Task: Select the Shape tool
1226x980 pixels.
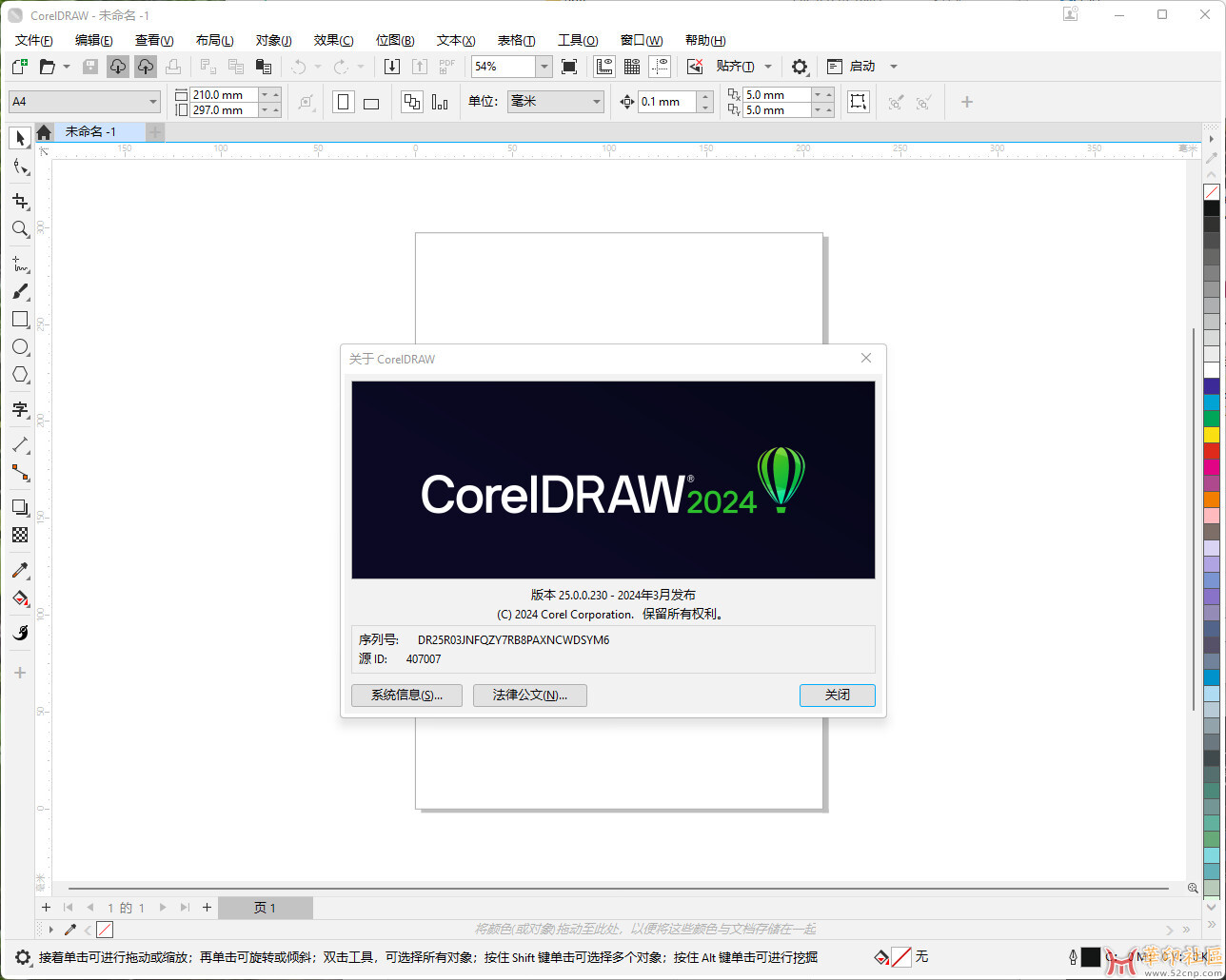Action: [20, 167]
